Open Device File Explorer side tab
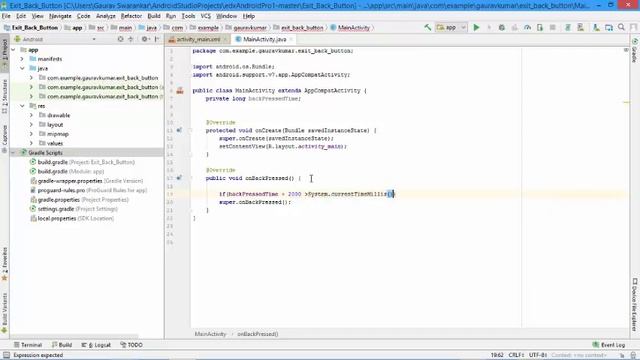Screen dimensions: 640x360 point(635,304)
